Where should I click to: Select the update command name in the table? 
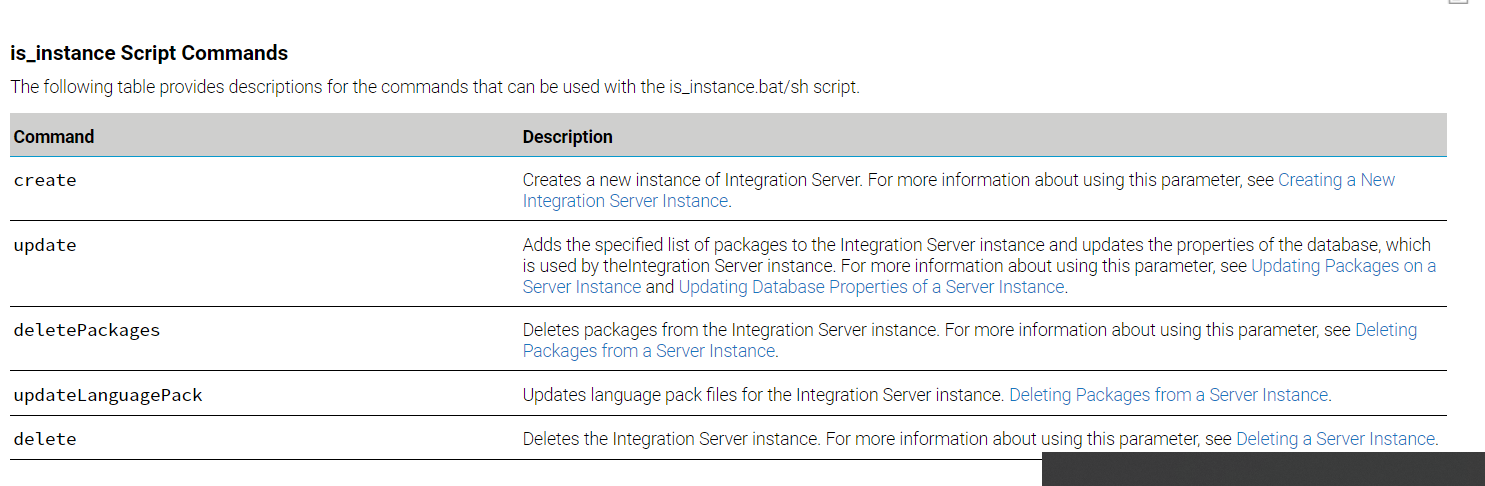(x=45, y=245)
